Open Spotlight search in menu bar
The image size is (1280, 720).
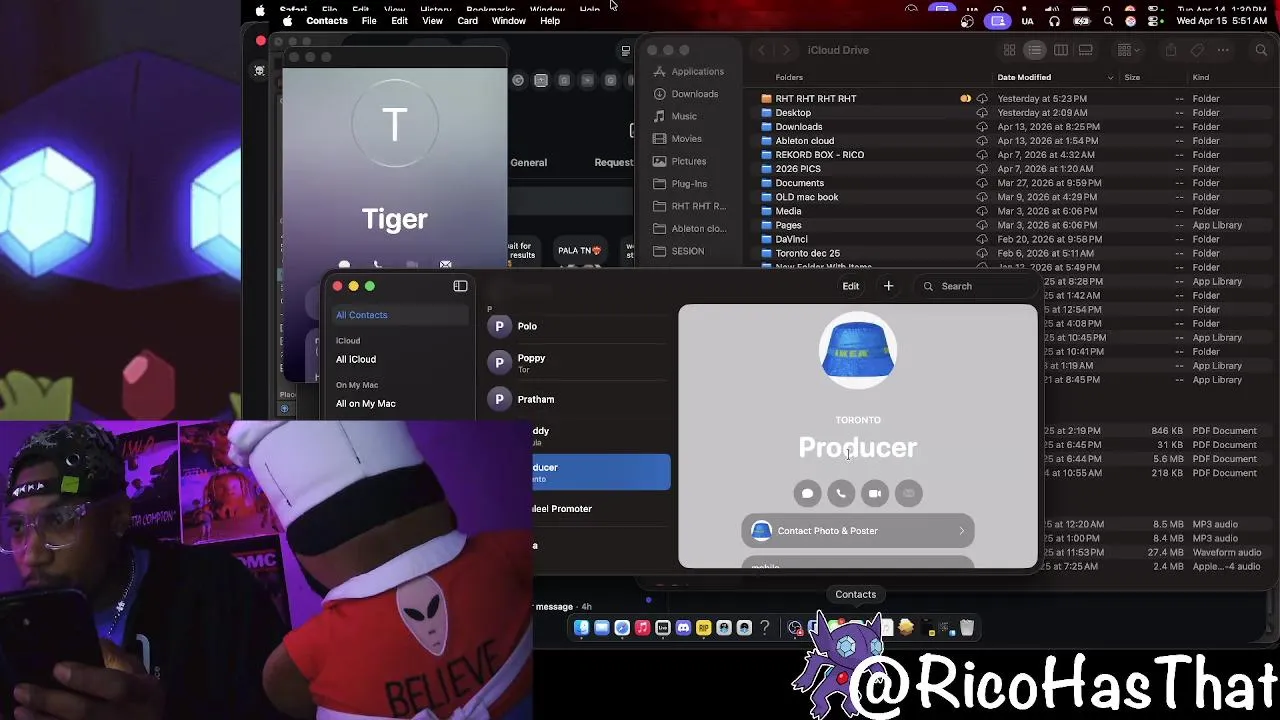tap(1108, 21)
